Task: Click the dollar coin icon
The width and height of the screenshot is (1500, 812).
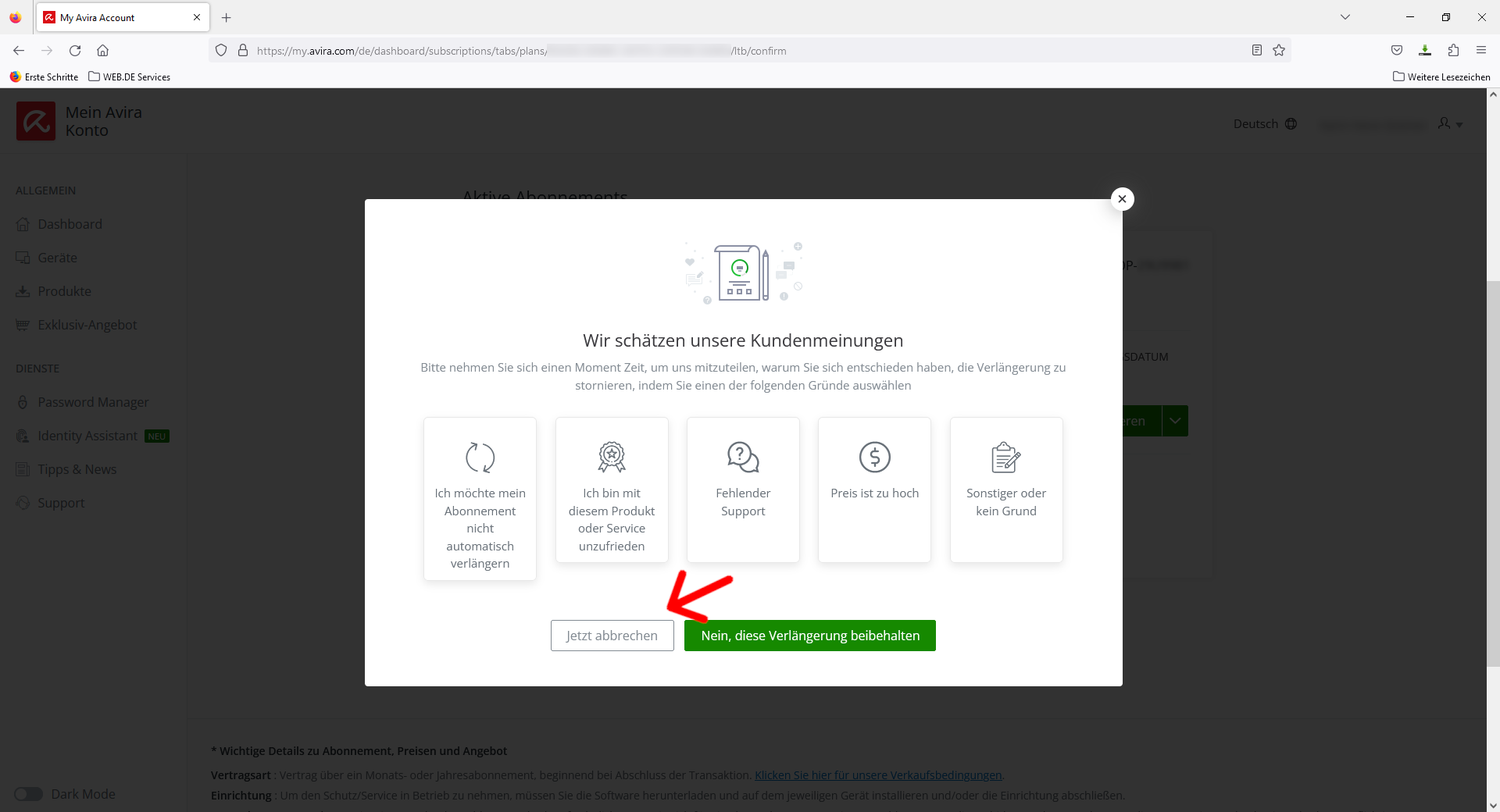Action: [x=874, y=458]
